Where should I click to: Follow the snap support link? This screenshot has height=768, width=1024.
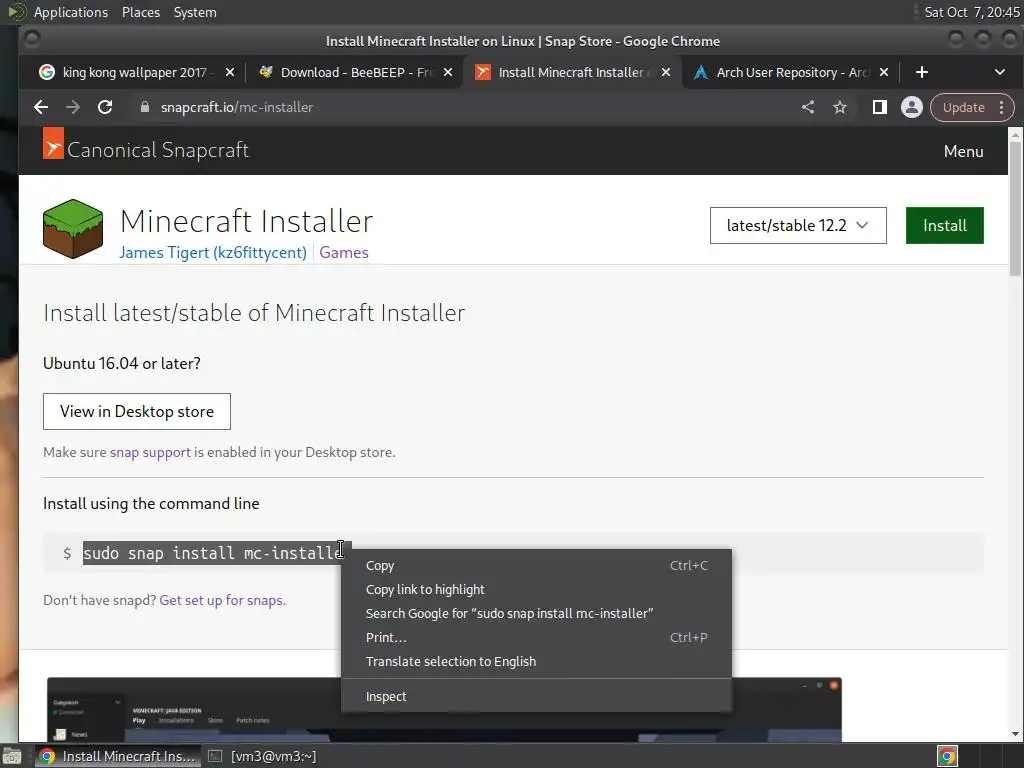[150, 453]
